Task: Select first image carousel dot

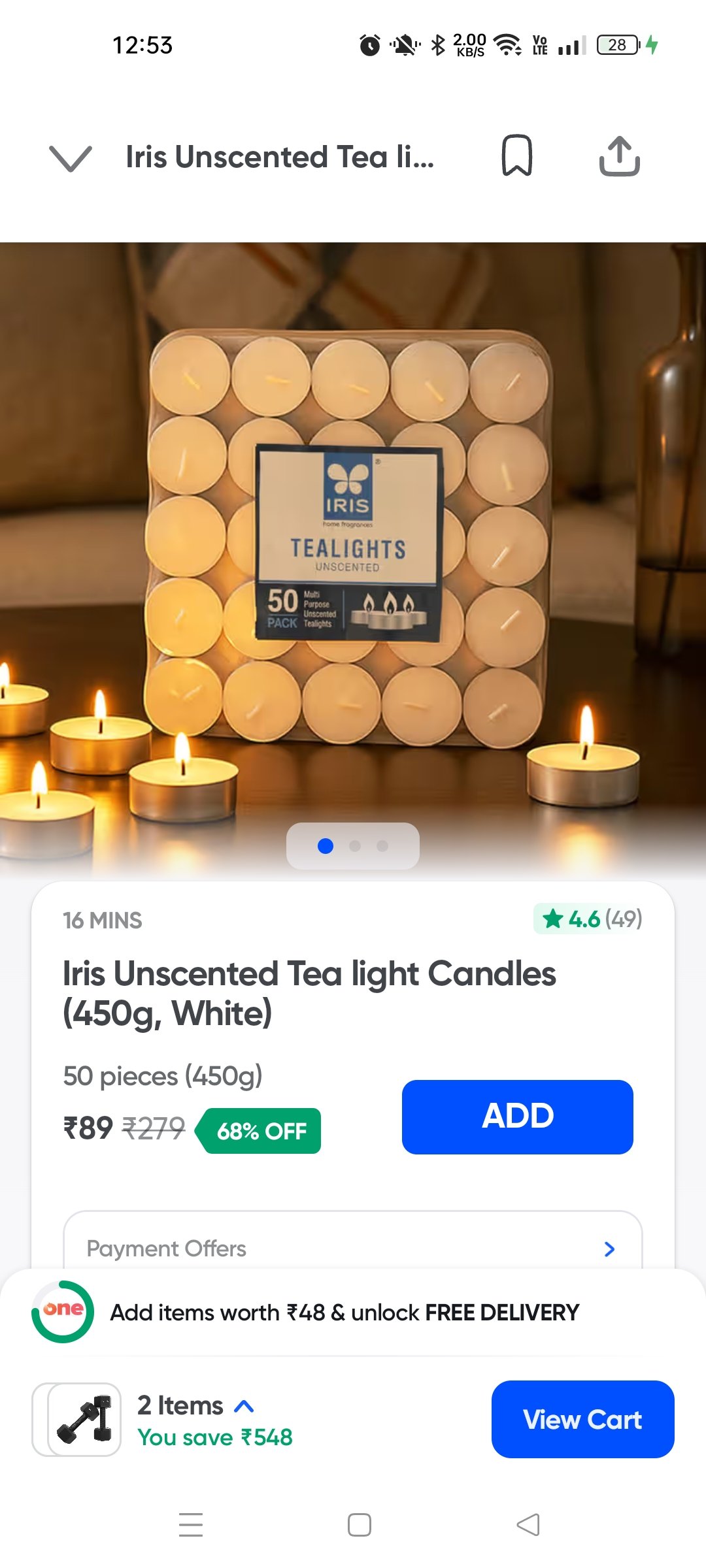Action: 326,846
